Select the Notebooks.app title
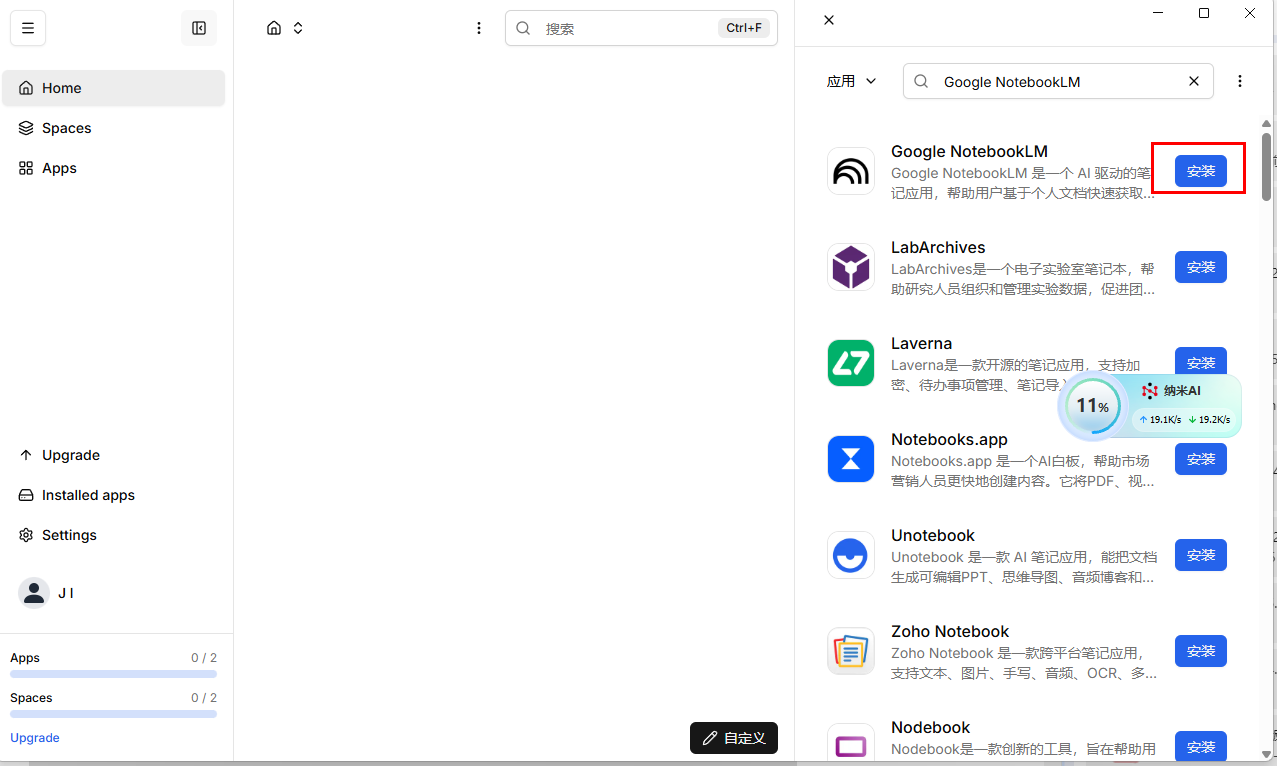Image resolution: width=1277 pixels, height=766 pixels. click(x=949, y=440)
